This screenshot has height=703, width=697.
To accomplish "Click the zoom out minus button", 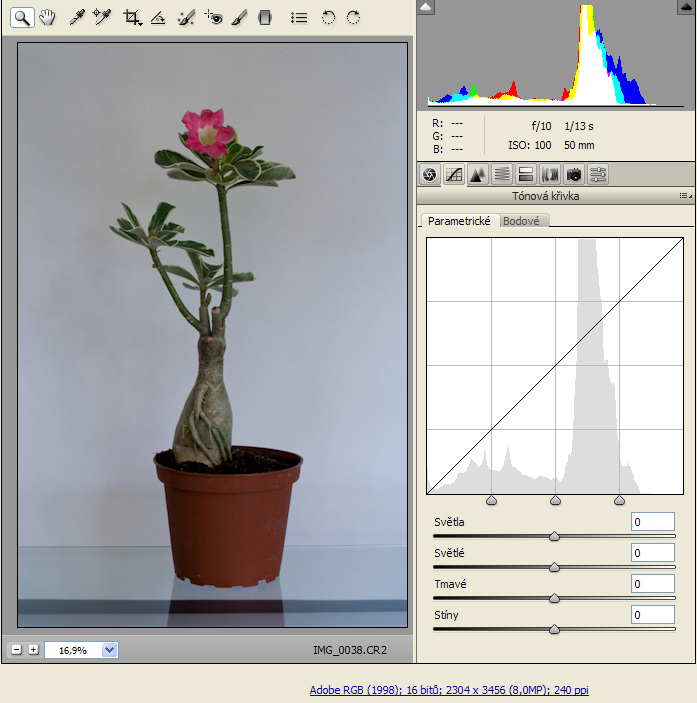I will pos(17,650).
